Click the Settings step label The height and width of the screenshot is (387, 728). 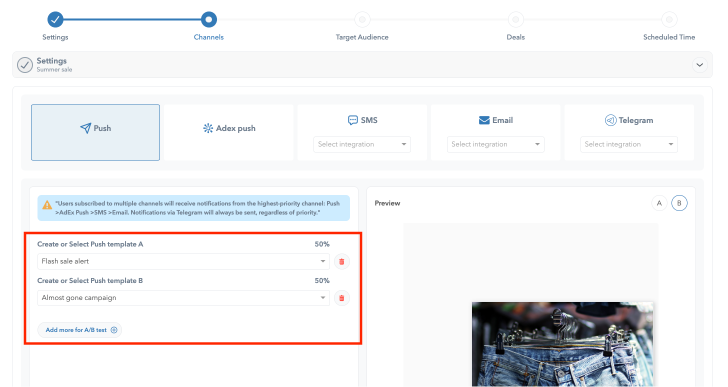[x=55, y=37]
